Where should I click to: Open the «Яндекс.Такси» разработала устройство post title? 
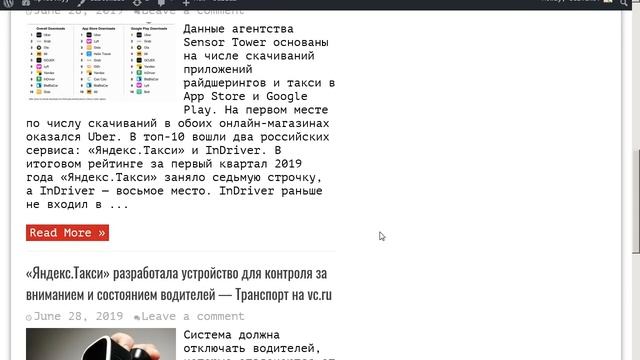[x=179, y=284]
